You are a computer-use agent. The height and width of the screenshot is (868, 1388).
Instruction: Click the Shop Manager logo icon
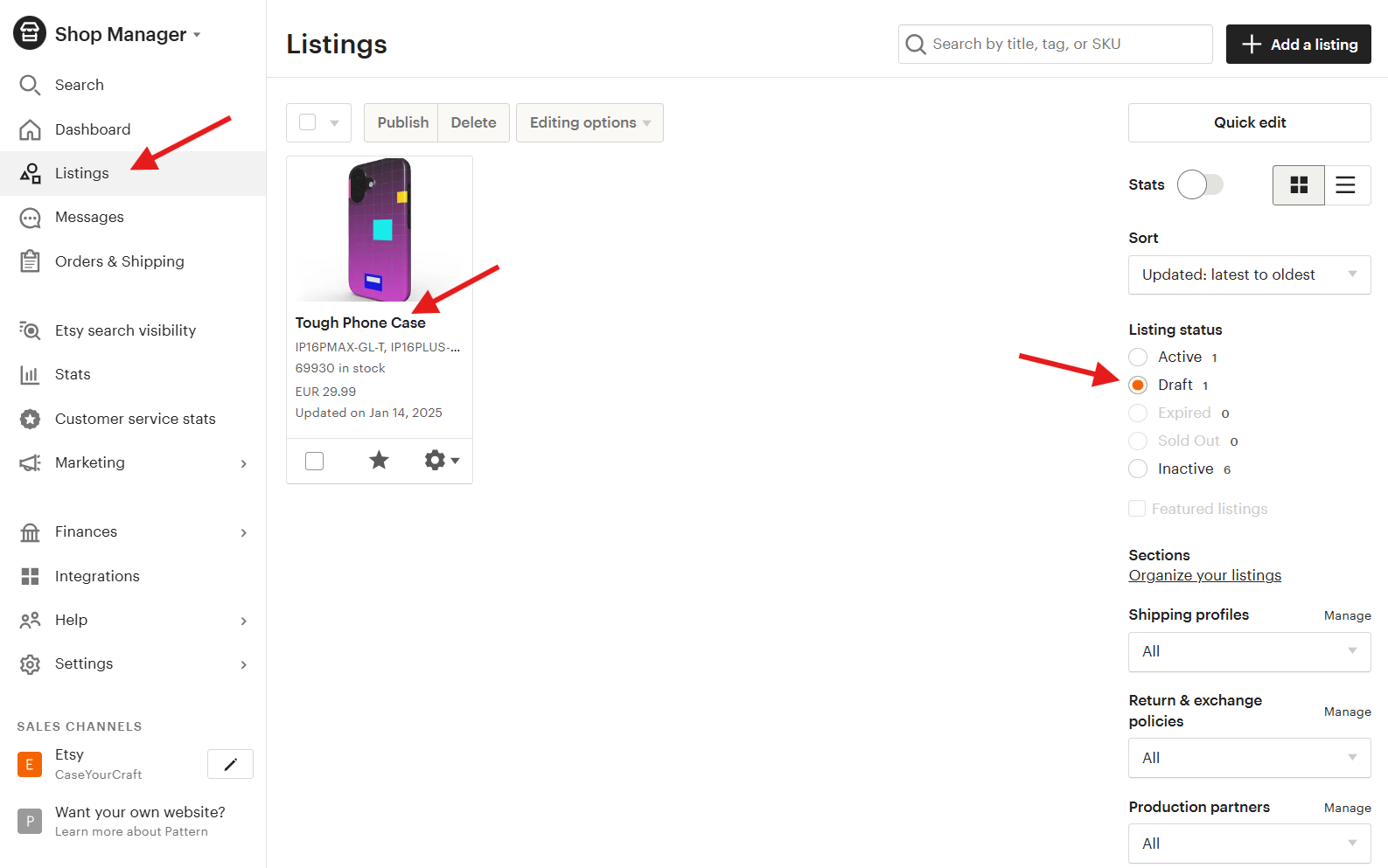coord(30,34)
